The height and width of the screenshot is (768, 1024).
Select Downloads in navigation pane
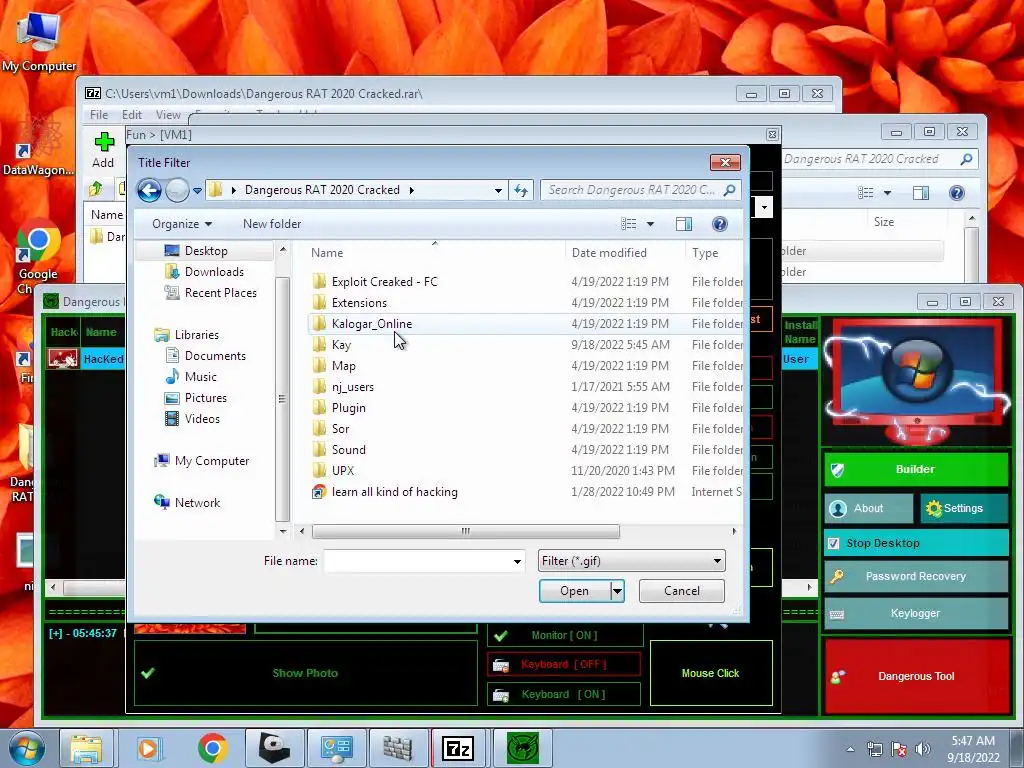(214, 272)
